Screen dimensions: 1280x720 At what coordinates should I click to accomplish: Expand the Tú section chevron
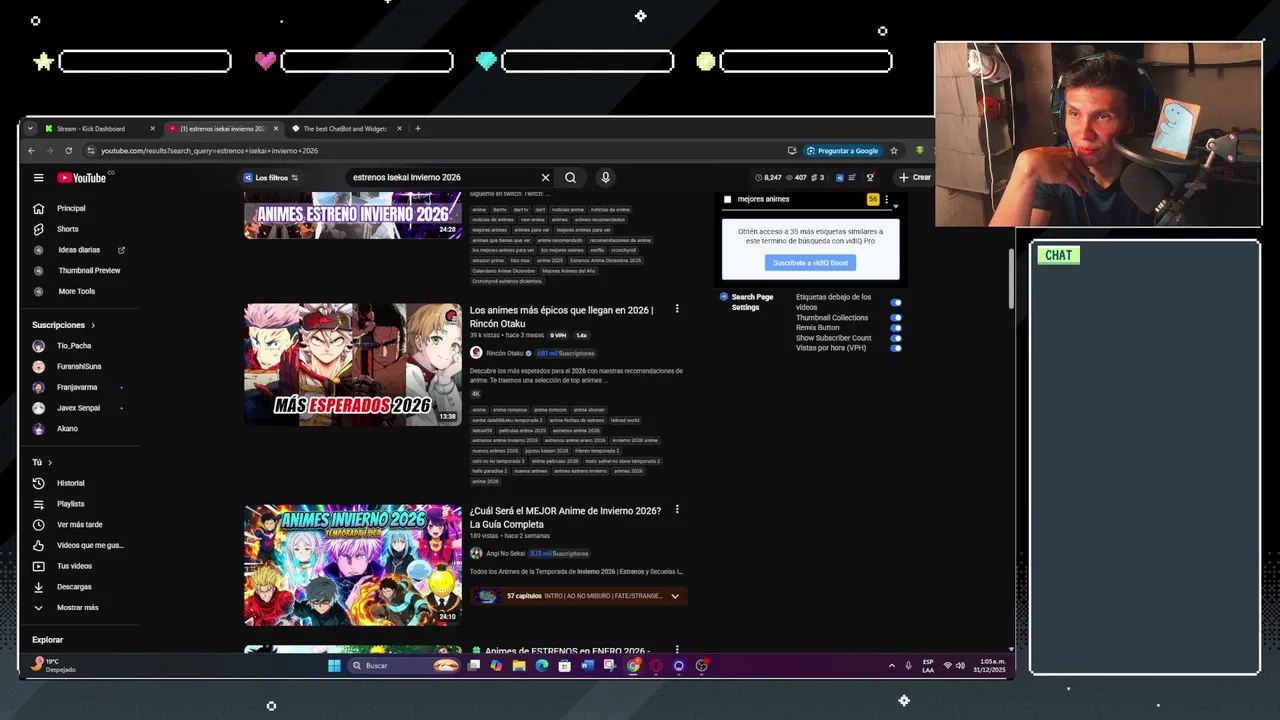tap(50, 463)
